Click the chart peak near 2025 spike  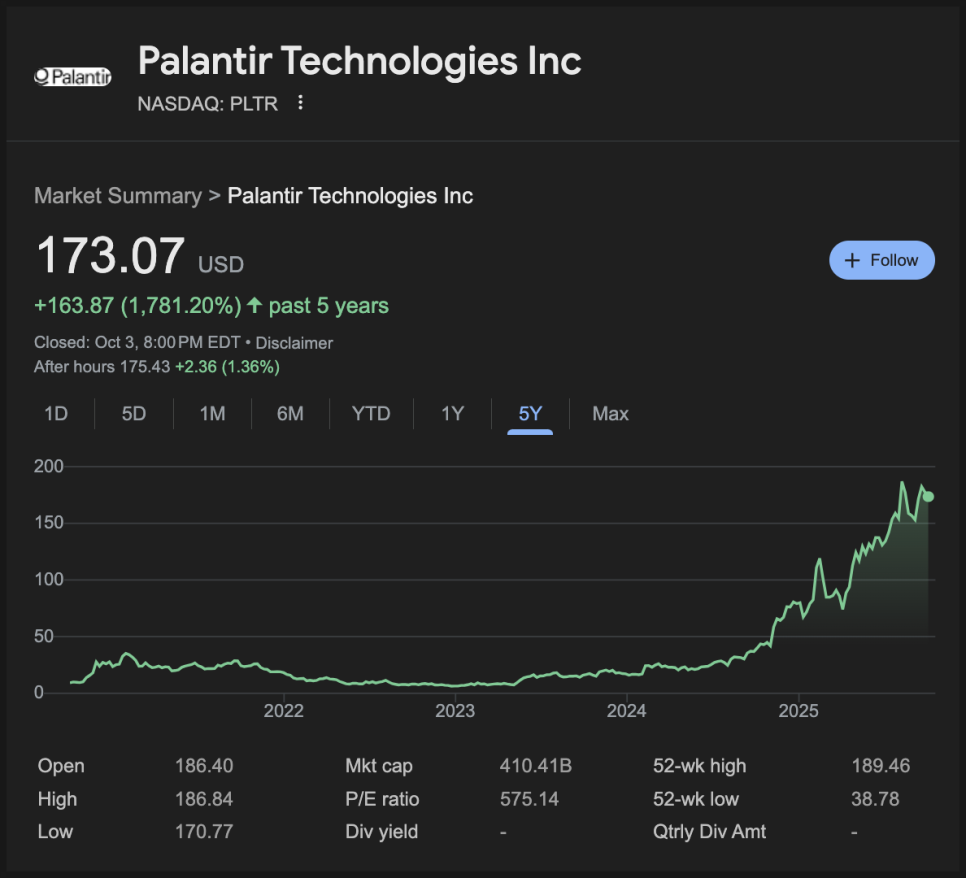[x=819, y=561]
